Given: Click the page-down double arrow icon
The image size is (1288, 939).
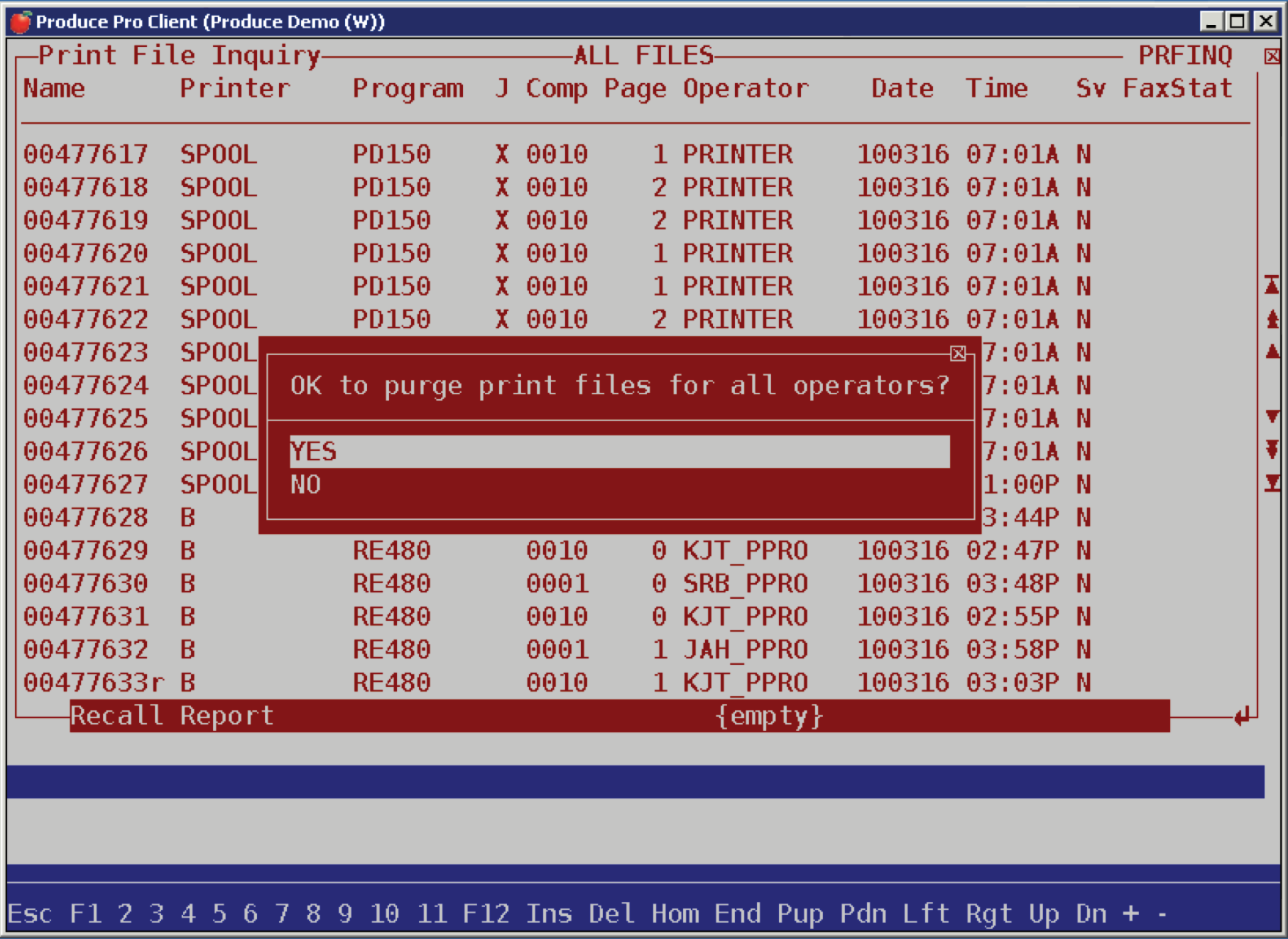Looking at the screenshot, I should click(1272, 450).
